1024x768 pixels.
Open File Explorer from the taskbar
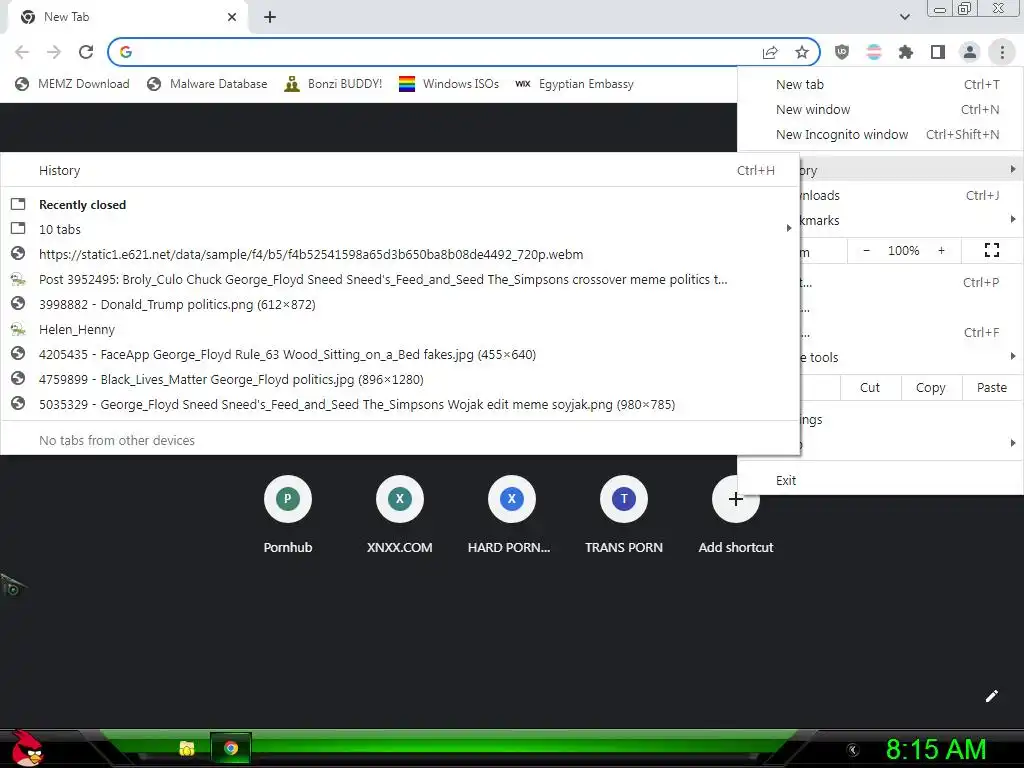[x=187, y=748]
